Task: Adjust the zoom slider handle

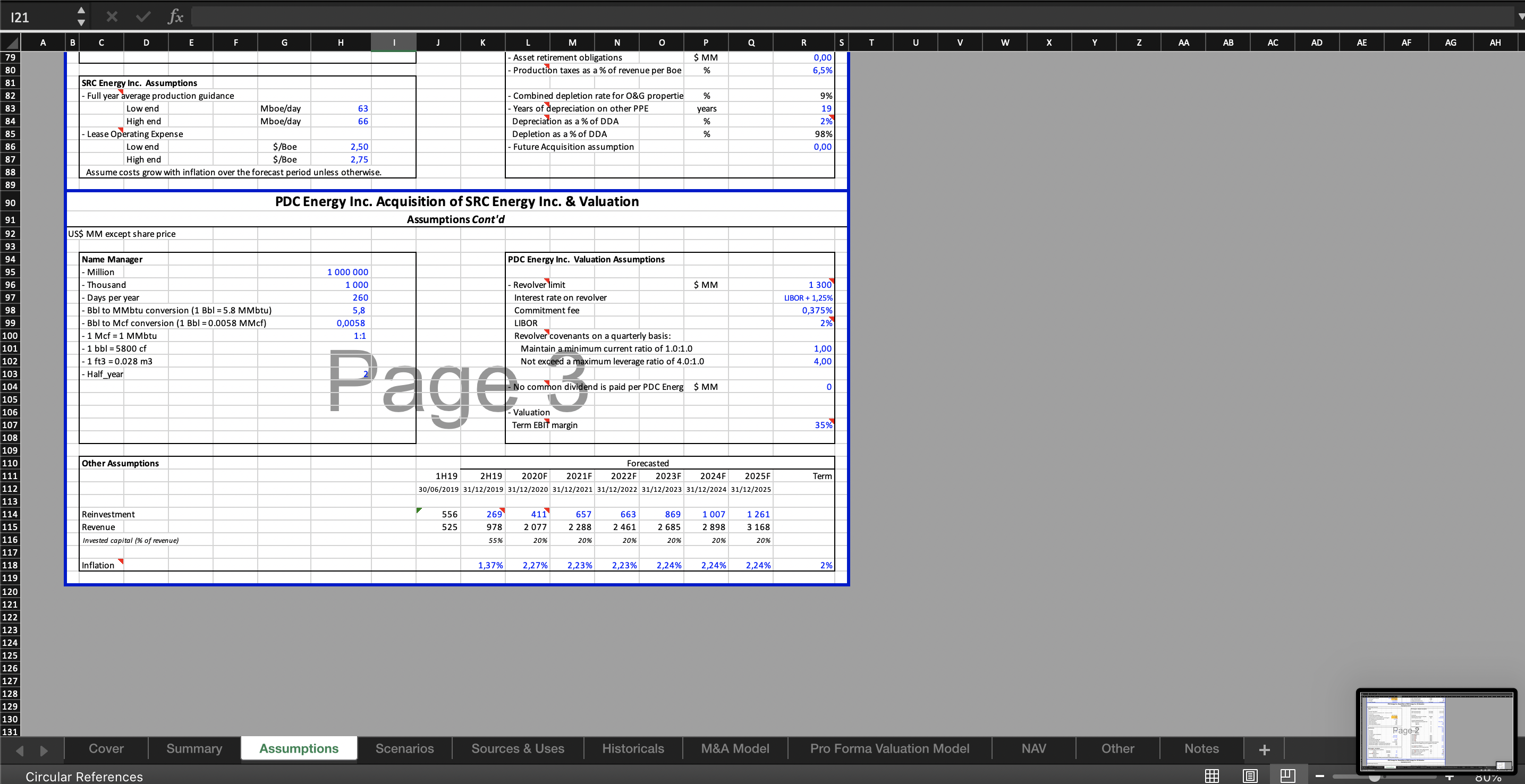Action: click(1375, 777)
